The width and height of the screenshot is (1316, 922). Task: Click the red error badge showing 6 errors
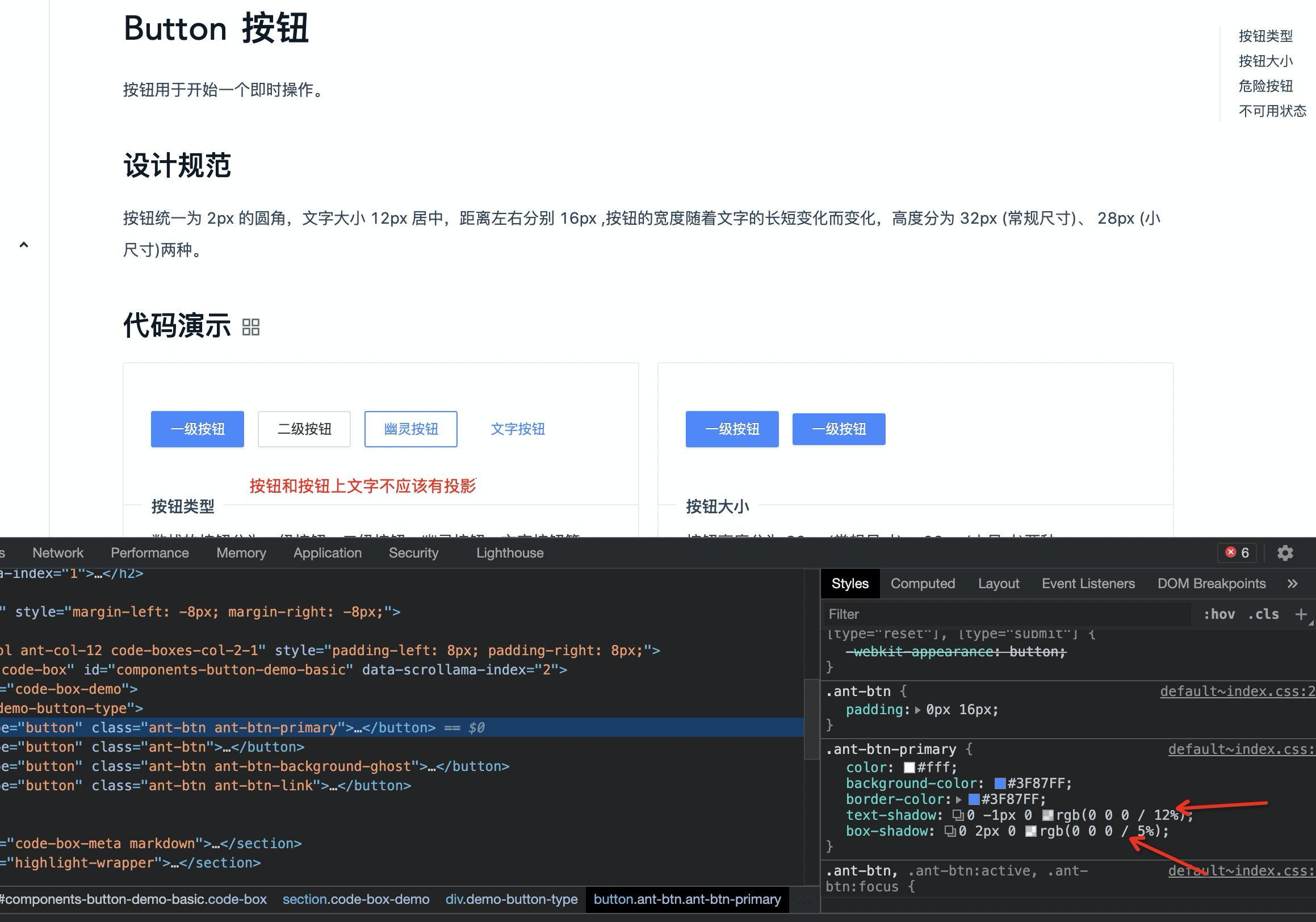click(1237, 552)
